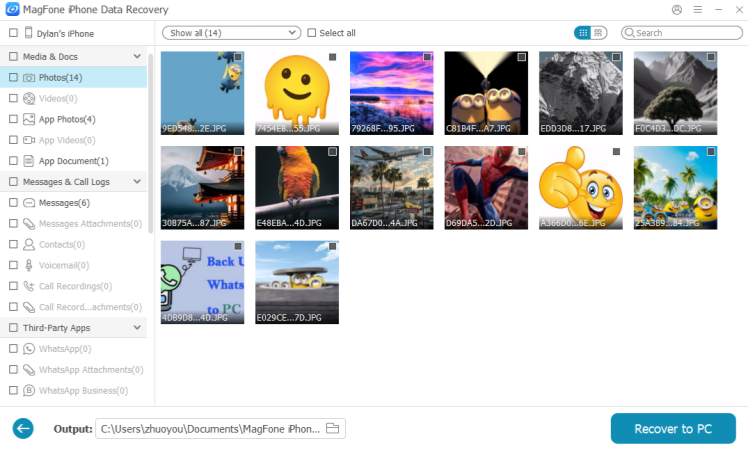
Task: Open the hamburger menu in title bar
Action: tap(697, 10)
